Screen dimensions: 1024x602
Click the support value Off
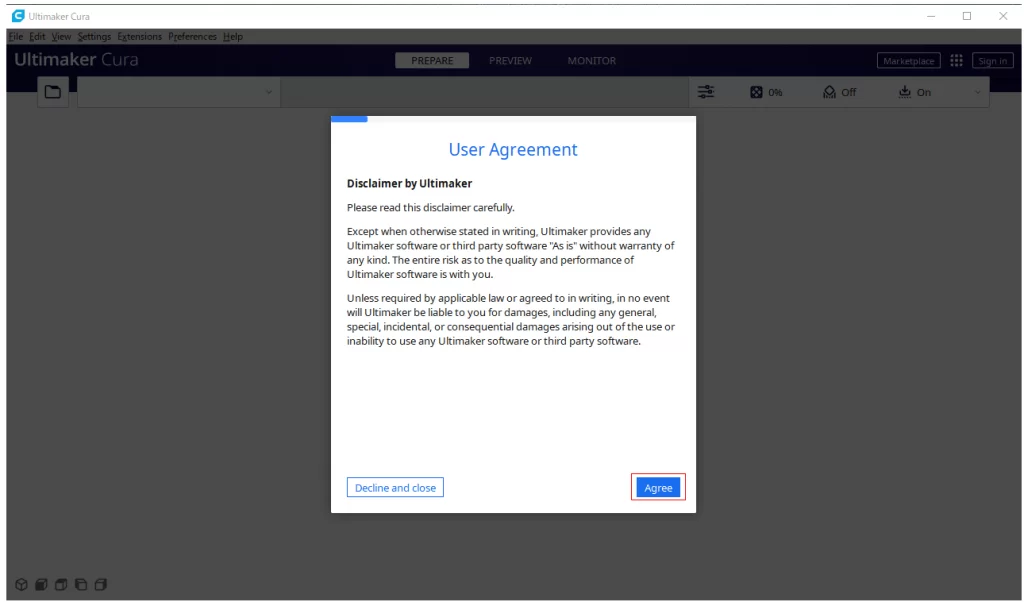coord(848,93)
